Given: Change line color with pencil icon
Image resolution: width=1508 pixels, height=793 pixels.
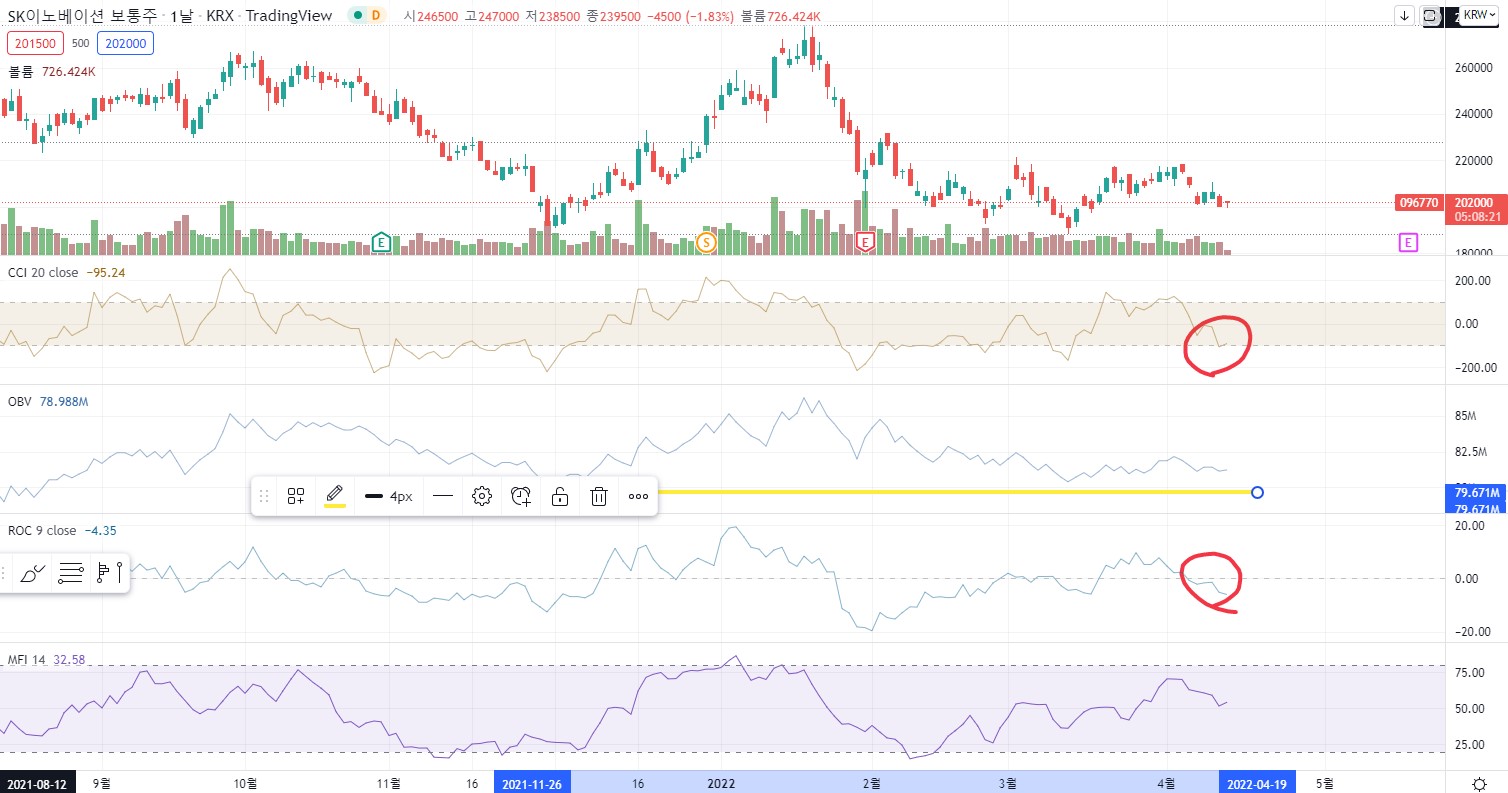Looking at the screenshot, I should coord(334,496).
